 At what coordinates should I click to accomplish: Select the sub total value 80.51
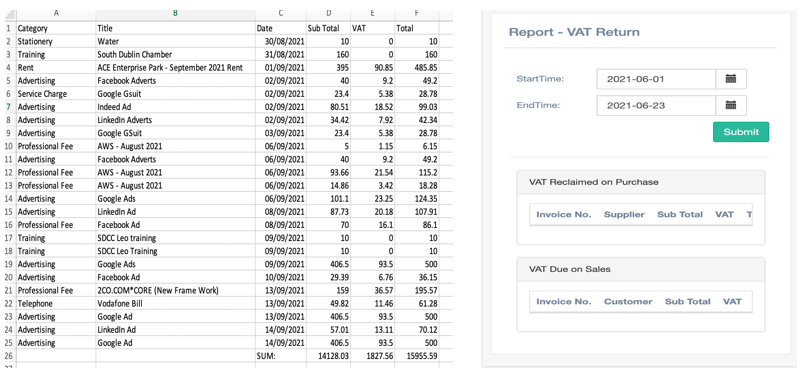pos(328,107)
